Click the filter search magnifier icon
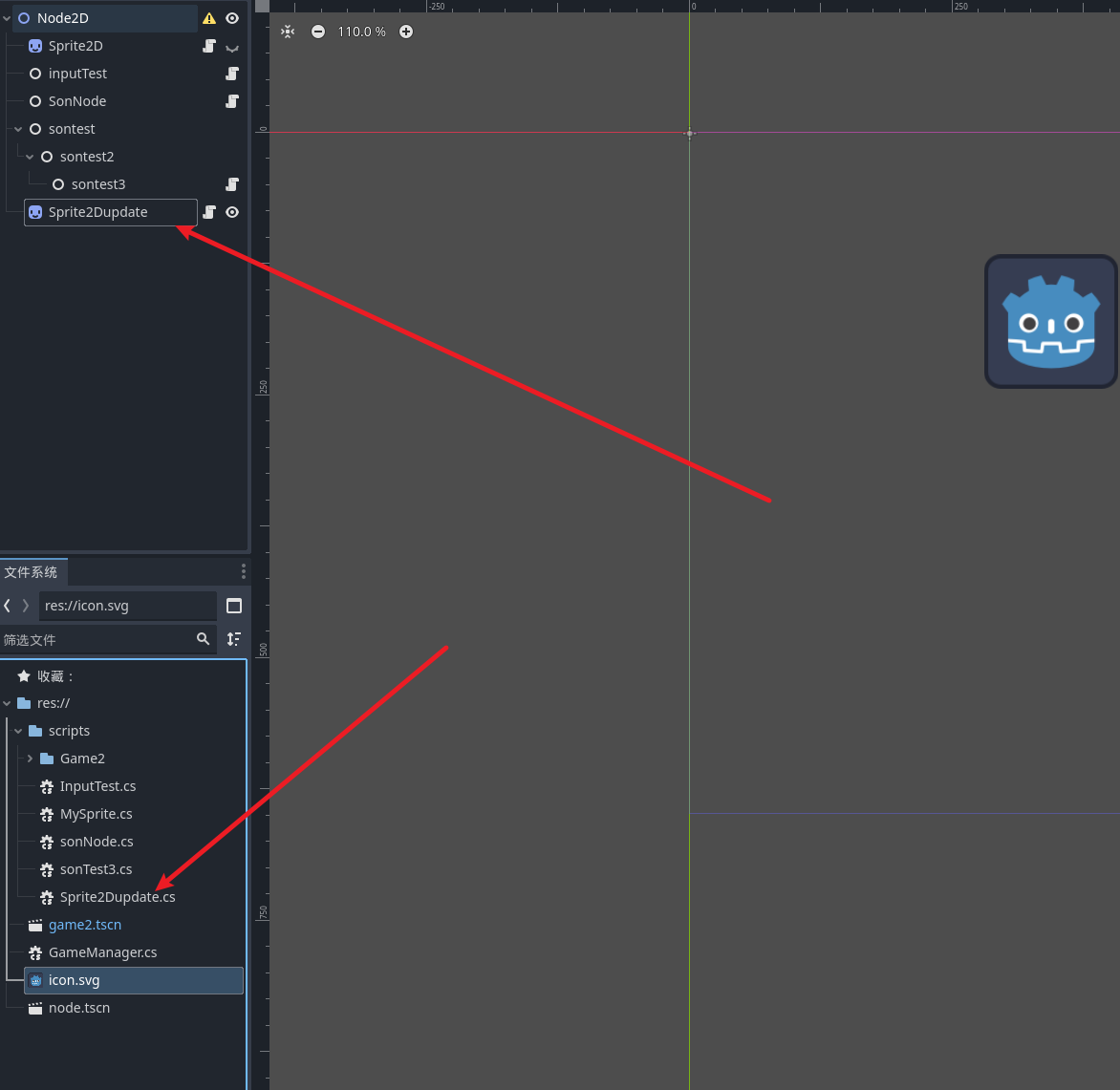Screen dimensions: 1120x1090 pyautogui.click(x=203, y=639)
